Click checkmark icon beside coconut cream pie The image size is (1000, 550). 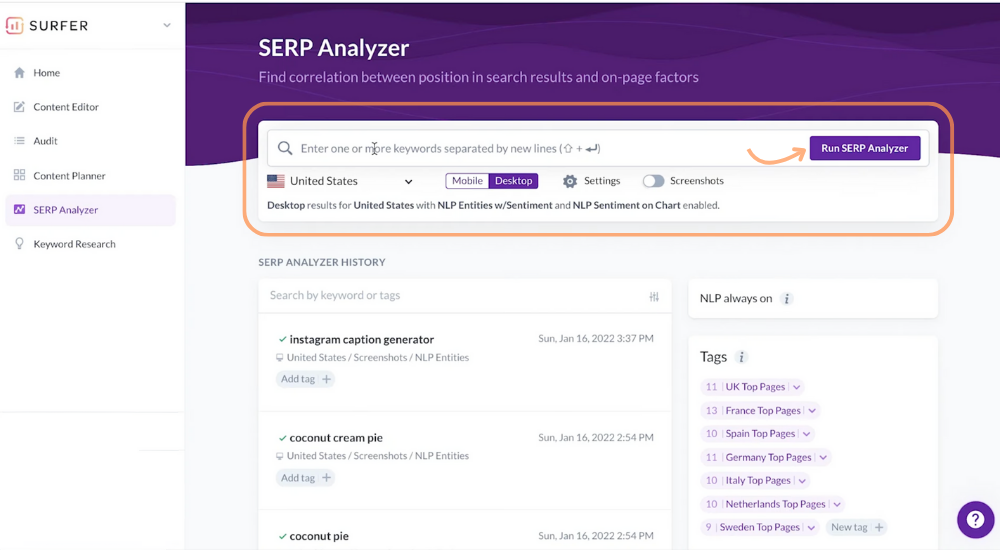pos(283,438)
